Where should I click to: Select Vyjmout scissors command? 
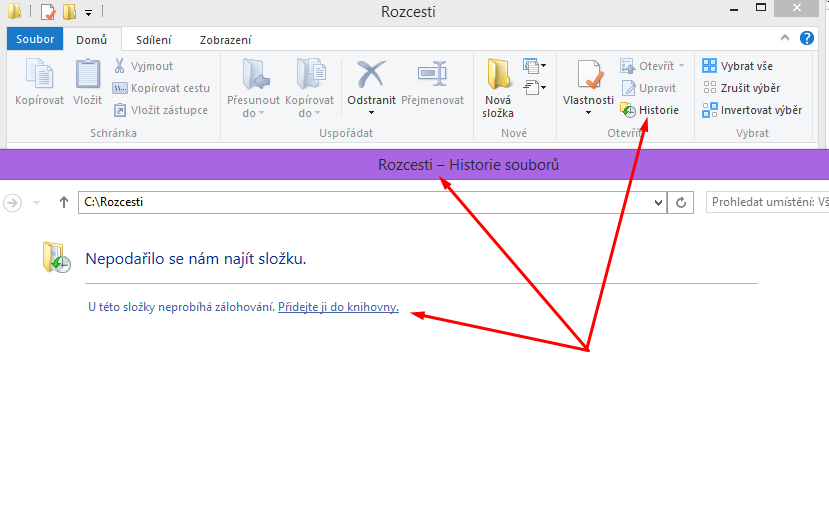point(144,66)
